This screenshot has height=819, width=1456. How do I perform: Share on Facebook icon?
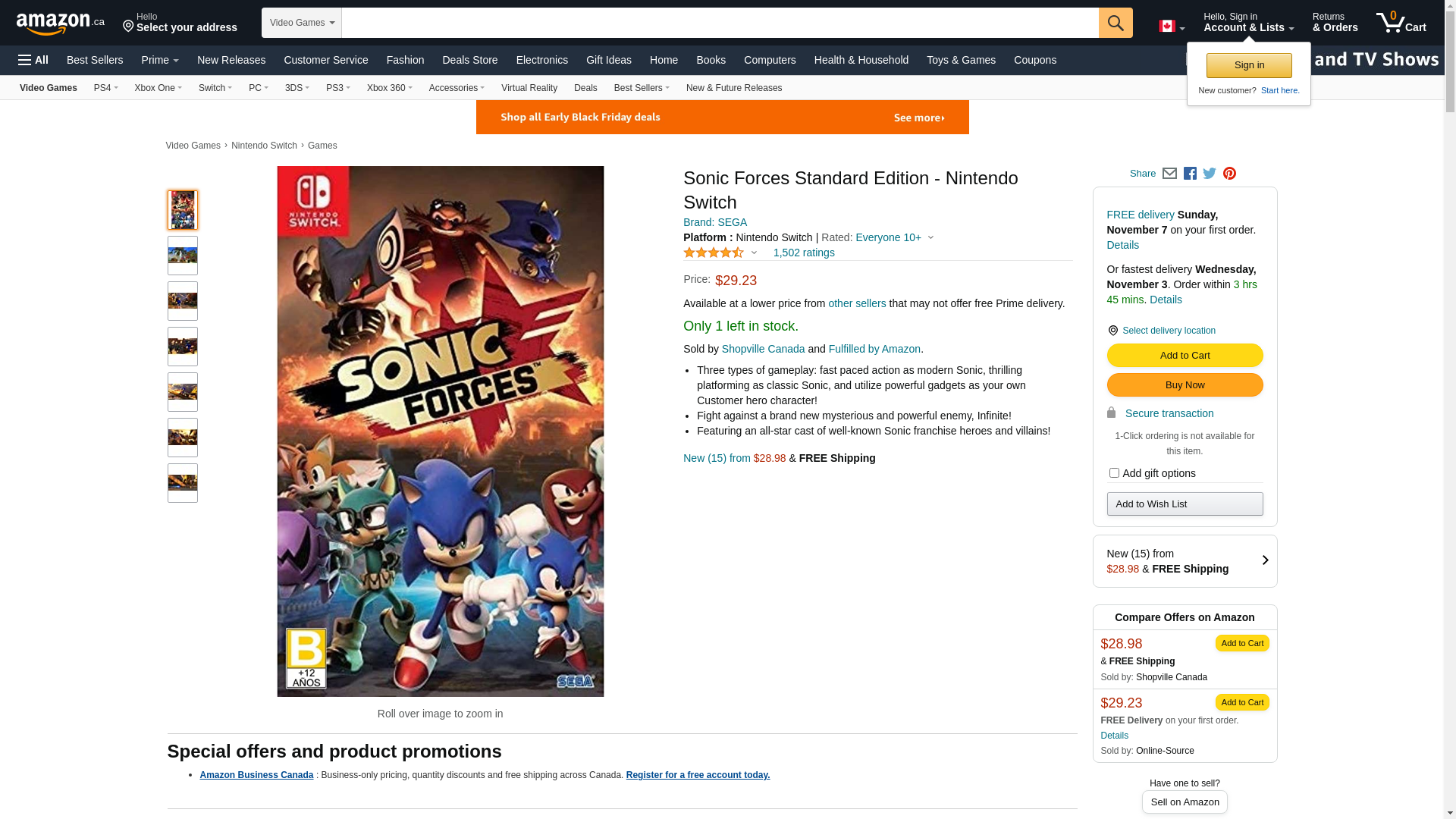1190,174
